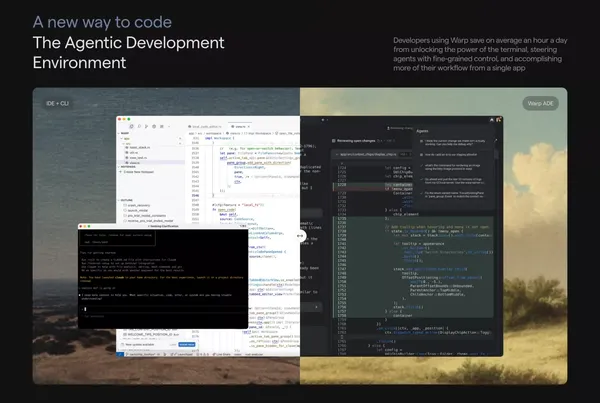Select the IDE + CLI label pill
Screen dimensions: 600x403
pyautogui.click(x=57, y=103)
